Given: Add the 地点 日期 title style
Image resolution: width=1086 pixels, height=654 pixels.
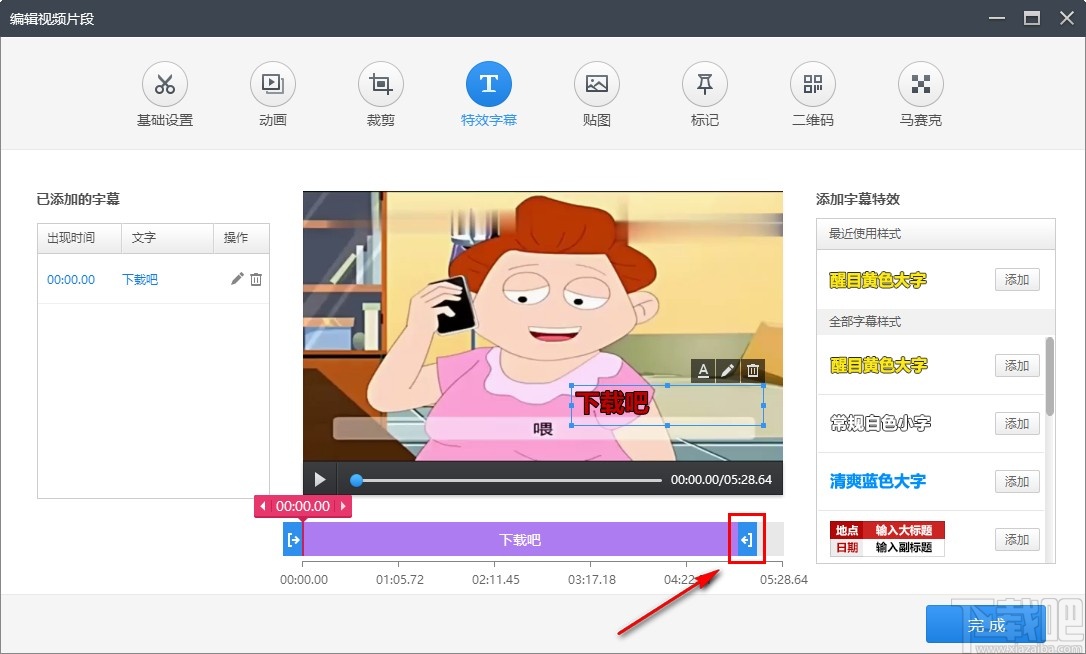Looking at the screenshot, I should (1017, 539).
